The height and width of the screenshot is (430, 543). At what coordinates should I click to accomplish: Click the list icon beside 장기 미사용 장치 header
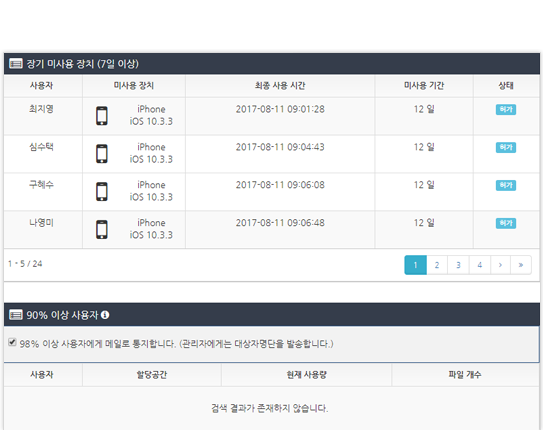16,64
